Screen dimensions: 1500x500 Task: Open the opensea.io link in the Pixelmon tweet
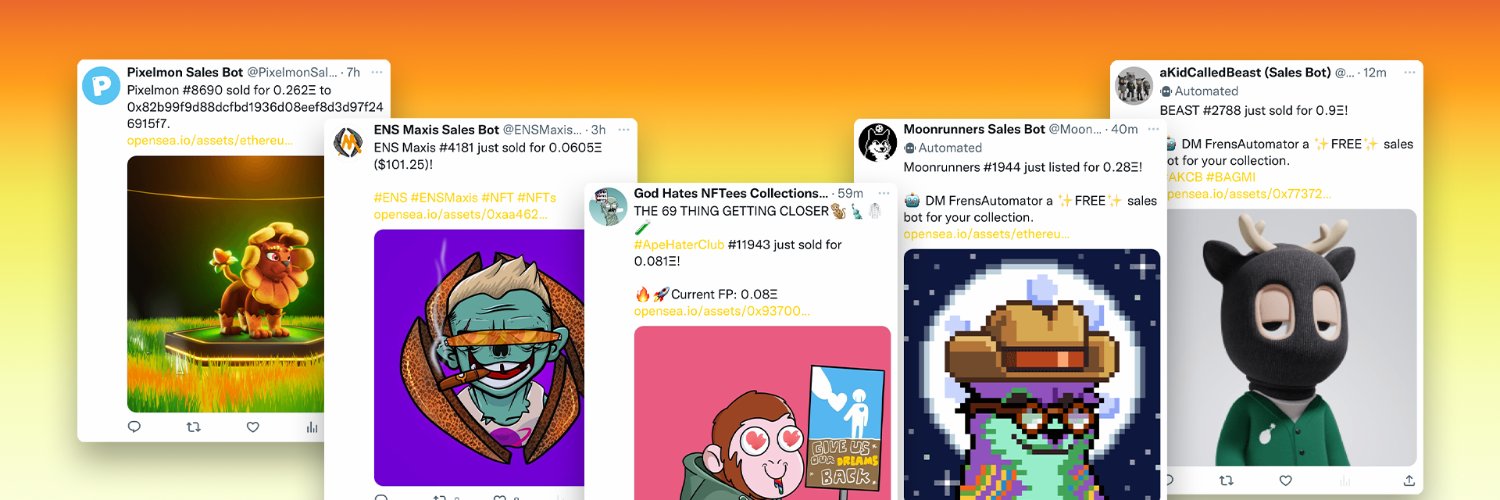pyautogui.click(x=209, y=140)
